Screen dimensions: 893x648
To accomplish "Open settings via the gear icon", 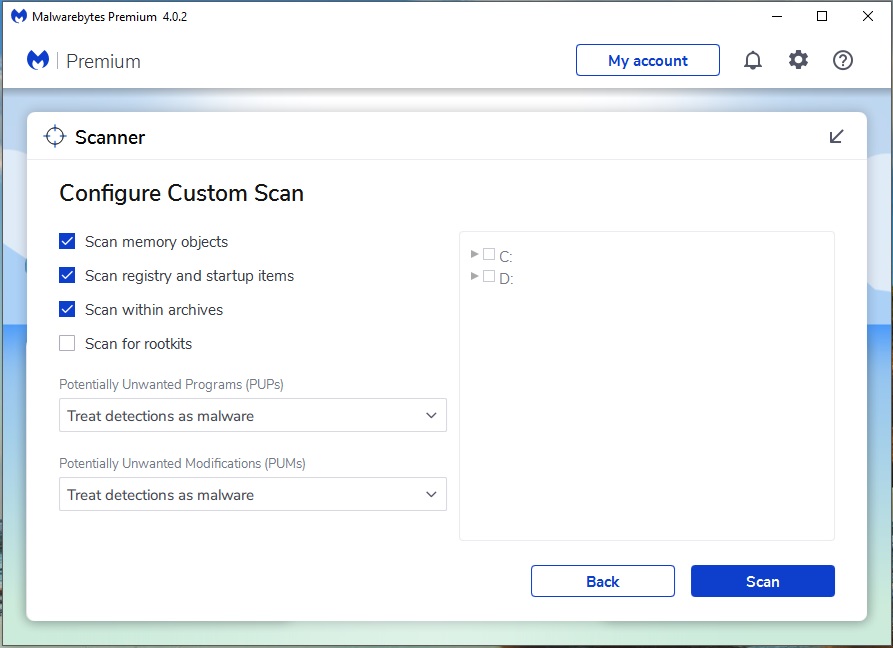I will [x=798, y=60].
